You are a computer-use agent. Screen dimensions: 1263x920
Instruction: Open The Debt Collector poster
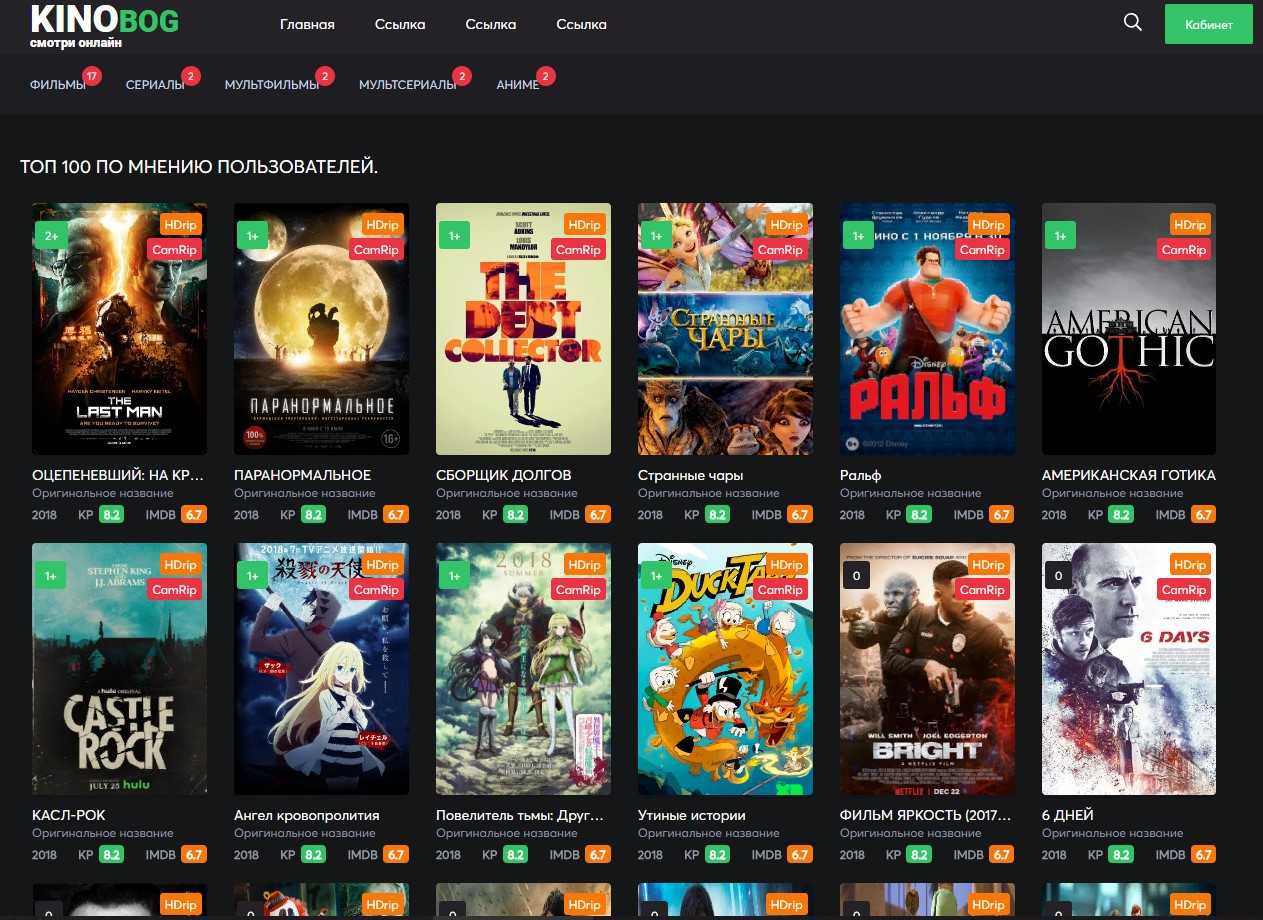(x=523, y=329)
